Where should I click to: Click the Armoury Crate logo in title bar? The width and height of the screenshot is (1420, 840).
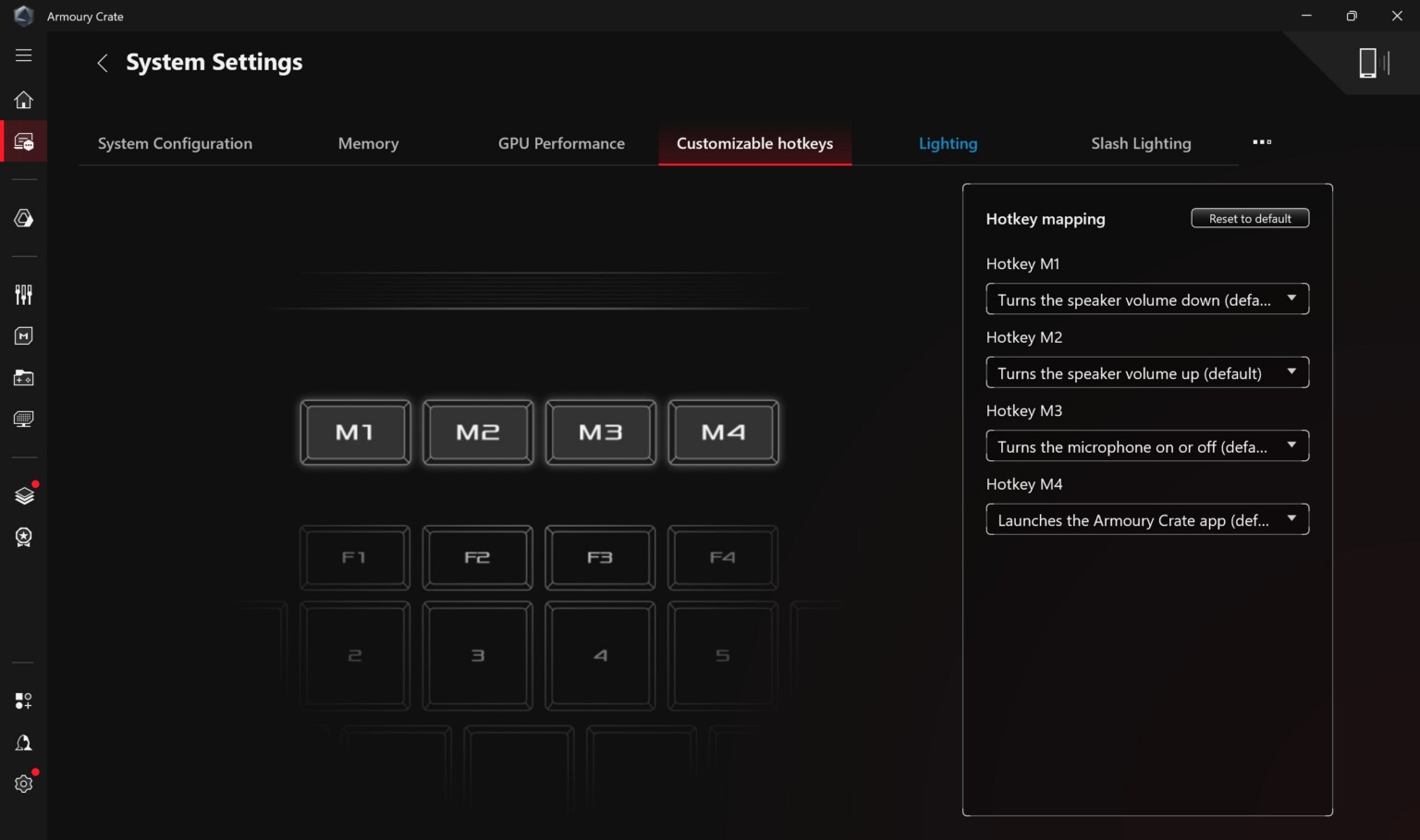24,16
